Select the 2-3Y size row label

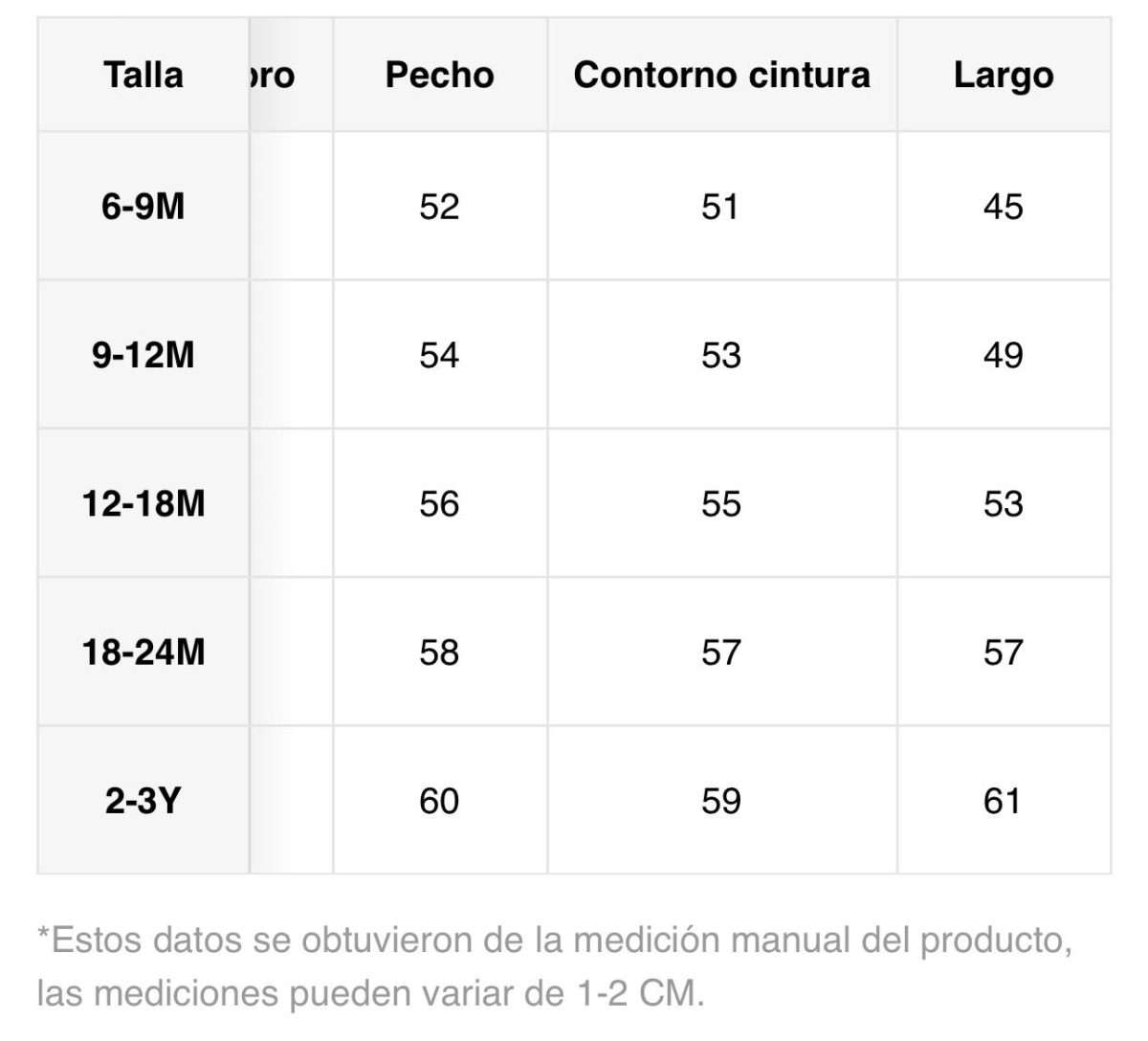tap(143, 800)
